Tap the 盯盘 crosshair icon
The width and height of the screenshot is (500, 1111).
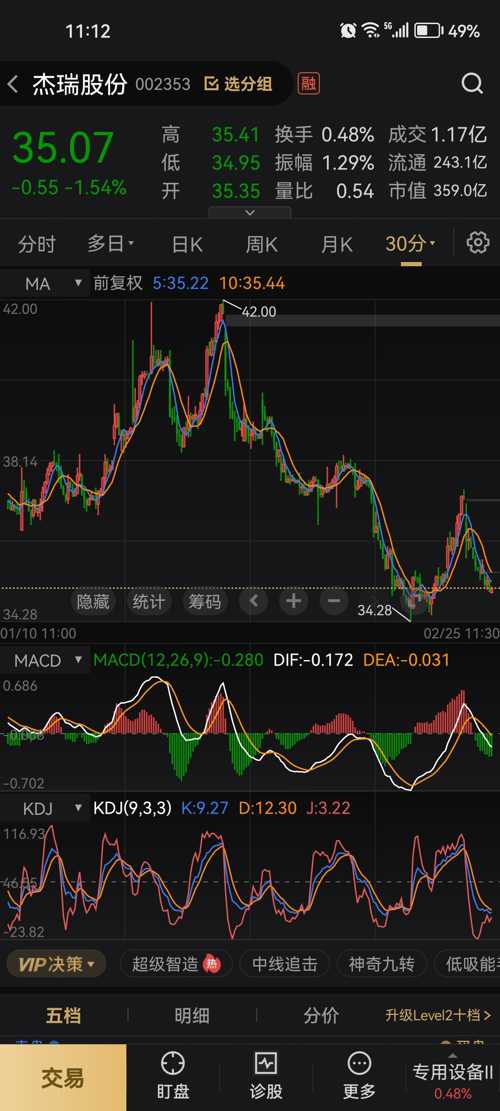coord(173,1064)
